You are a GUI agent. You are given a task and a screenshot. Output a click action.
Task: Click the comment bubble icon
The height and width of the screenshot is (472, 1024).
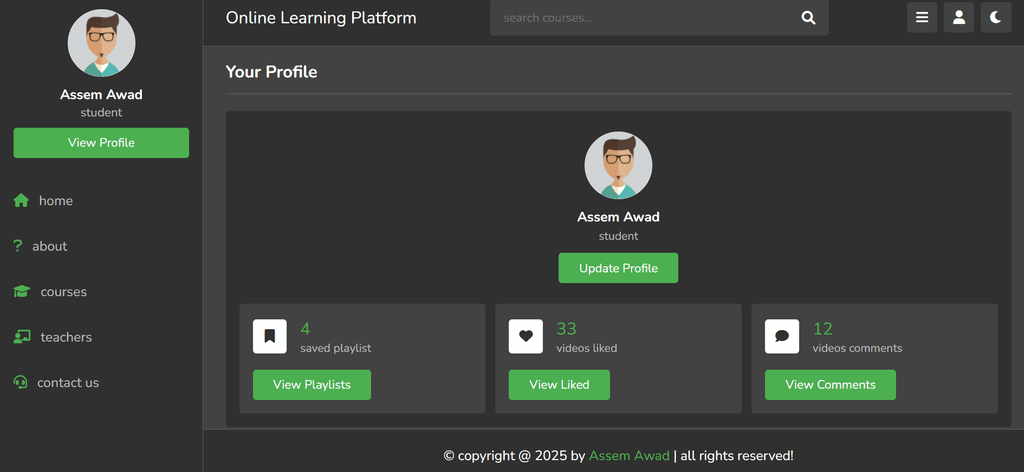tap(782, 336)
